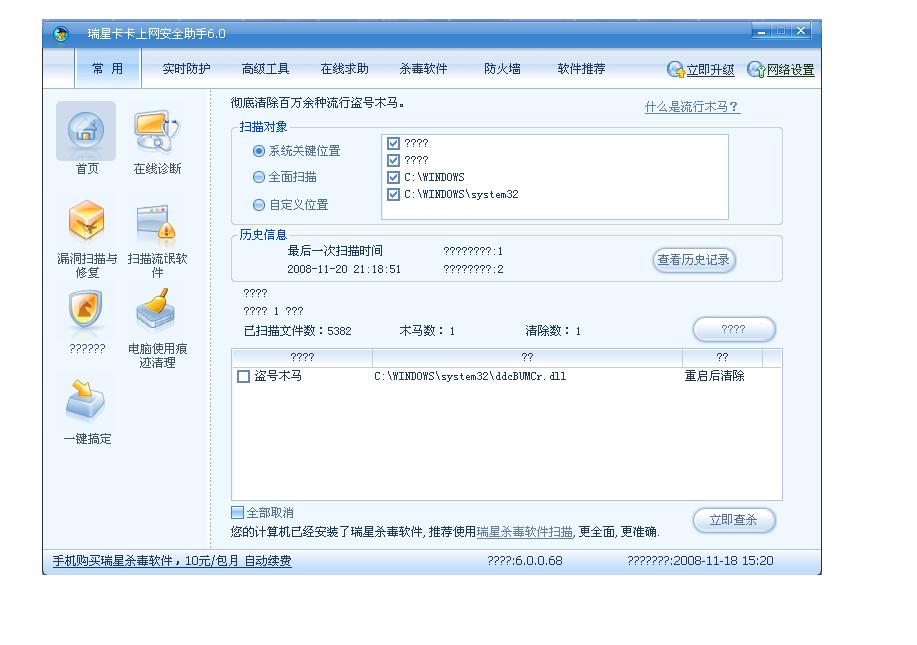
Task: Open the 杀毒软件 tab
Action: 423,69
